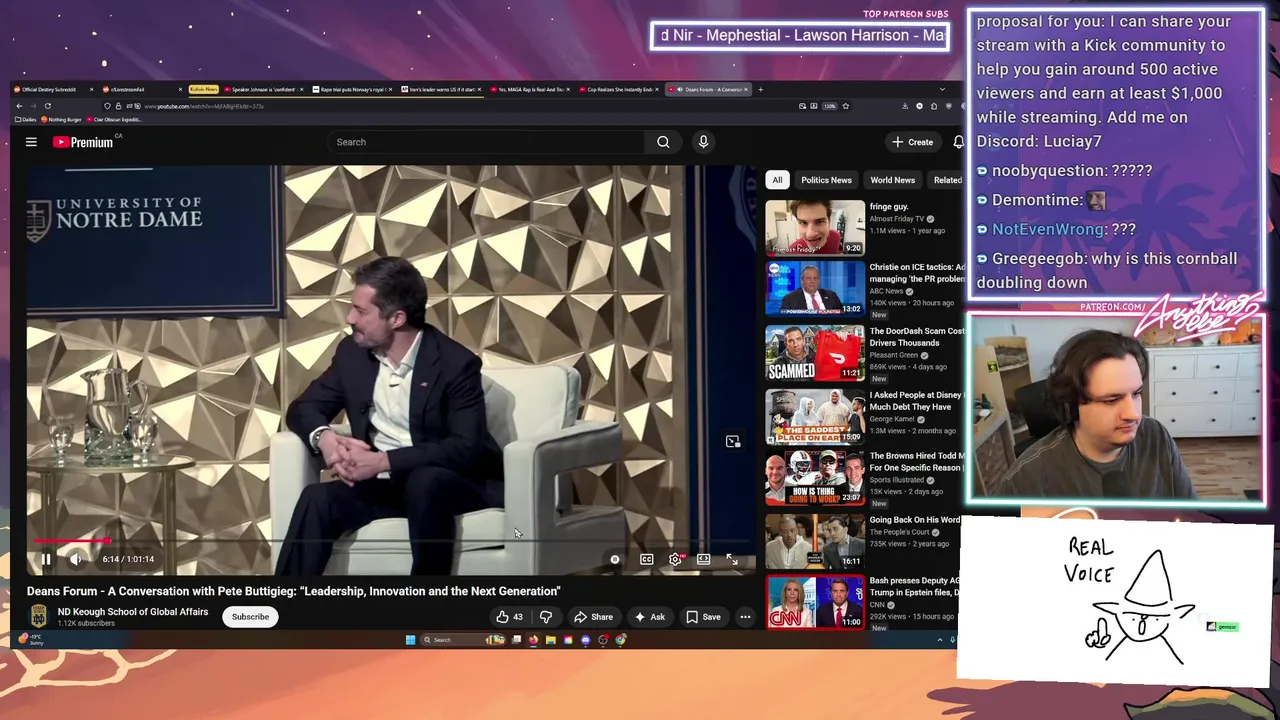Open the CNN Bash presses Deputy thumbnail
The width and height of the screenshot is (1280, 720).
pos(815,602)
